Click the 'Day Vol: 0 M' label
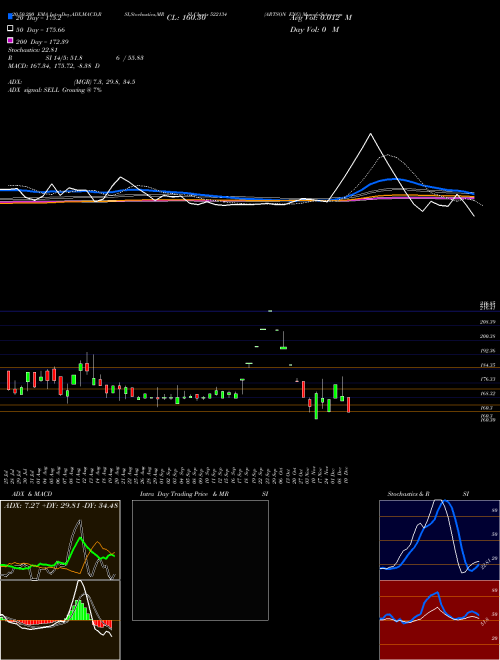 click(x=314, y=29)
